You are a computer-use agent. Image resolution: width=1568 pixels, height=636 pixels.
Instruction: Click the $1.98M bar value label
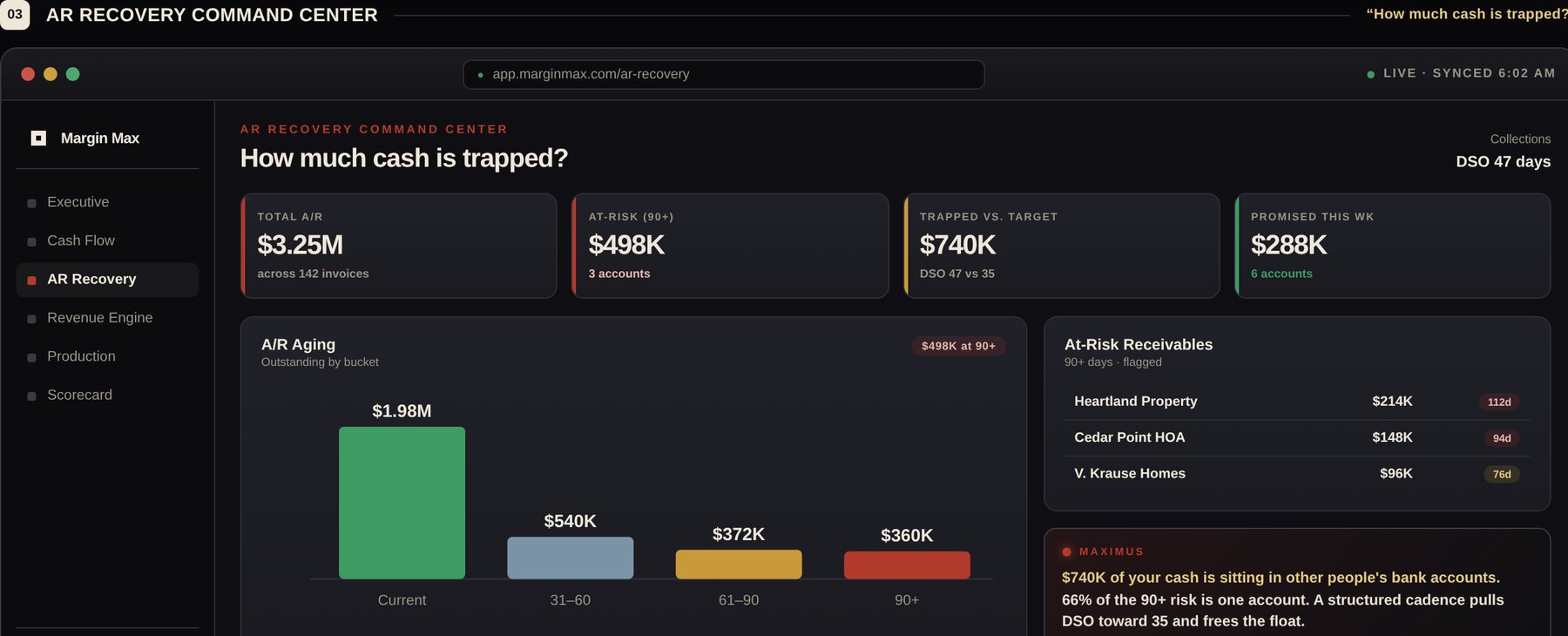pyautogui.click(x=402, y=410)
